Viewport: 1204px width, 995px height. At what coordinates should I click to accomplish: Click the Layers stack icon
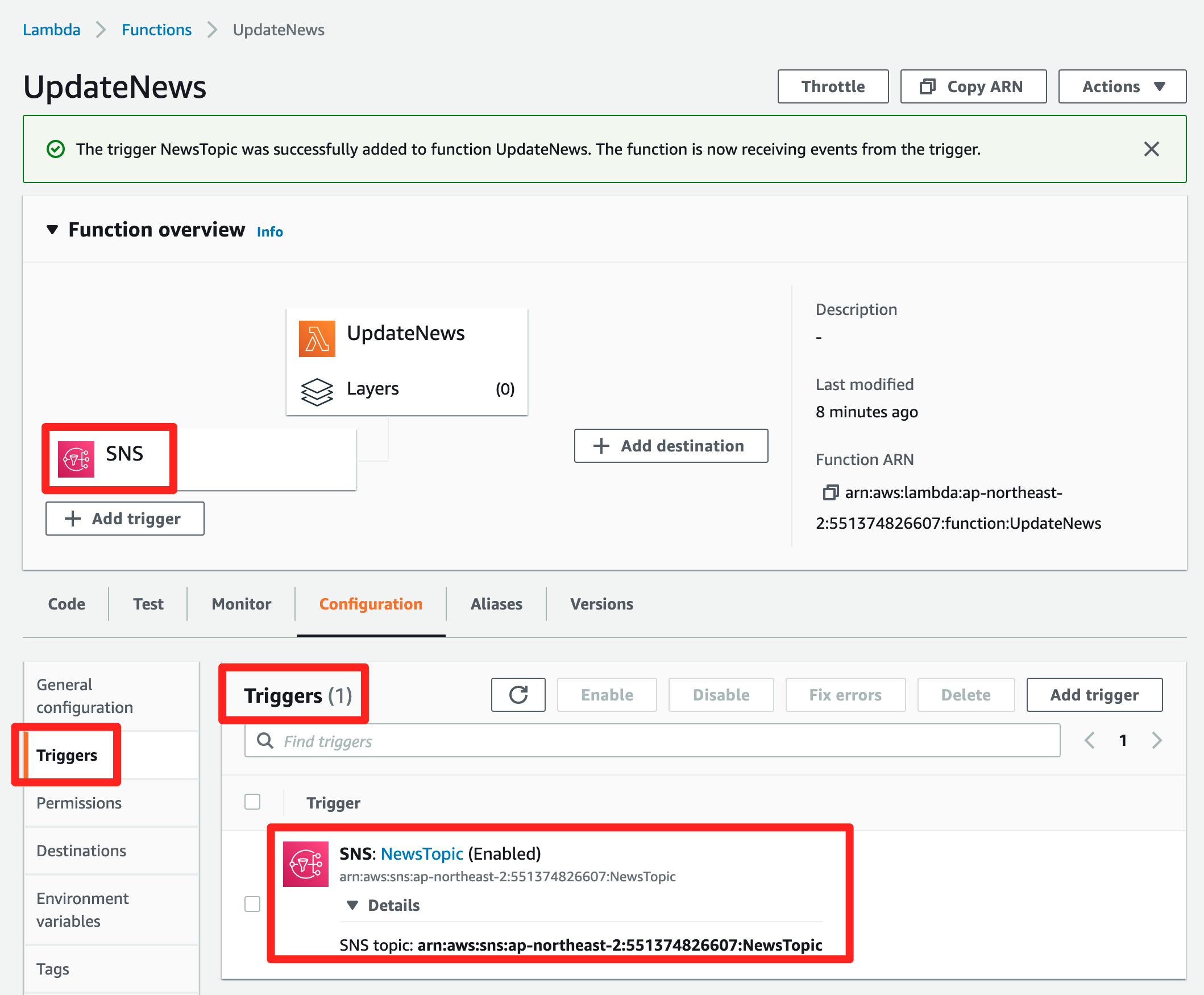point(317,392)
